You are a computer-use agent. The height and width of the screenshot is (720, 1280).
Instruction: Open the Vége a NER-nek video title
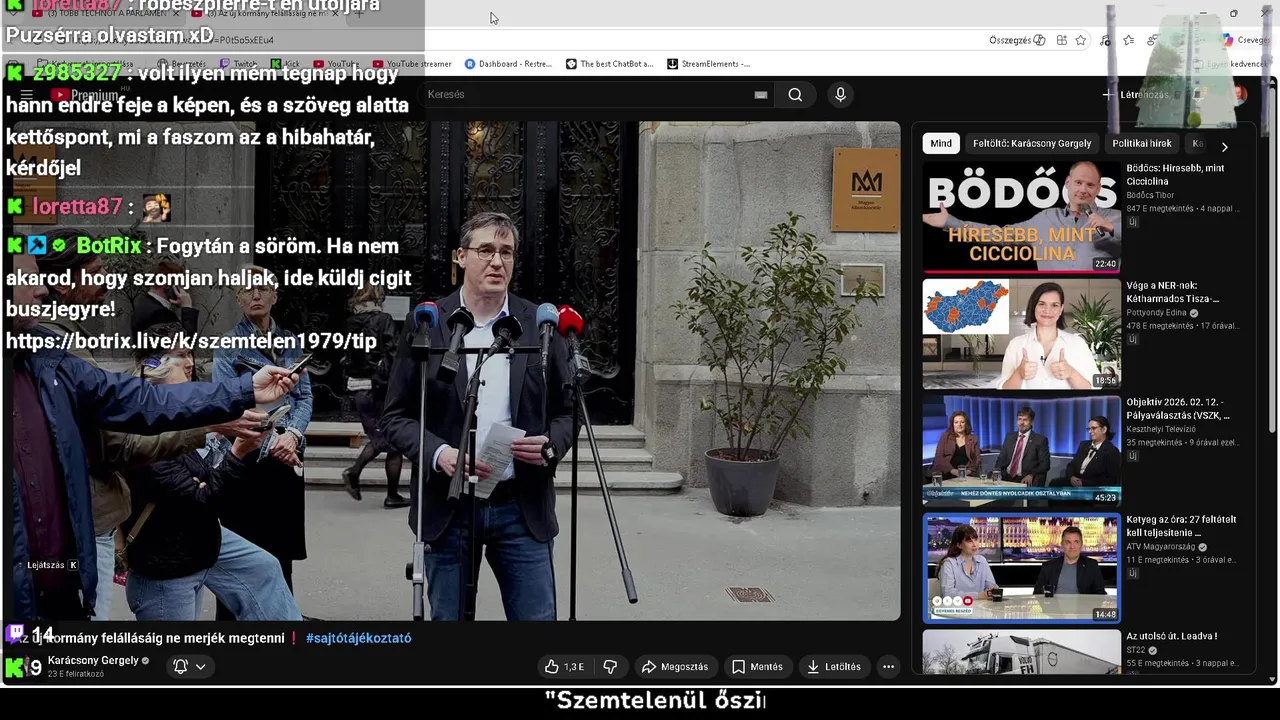[1172, 292]
